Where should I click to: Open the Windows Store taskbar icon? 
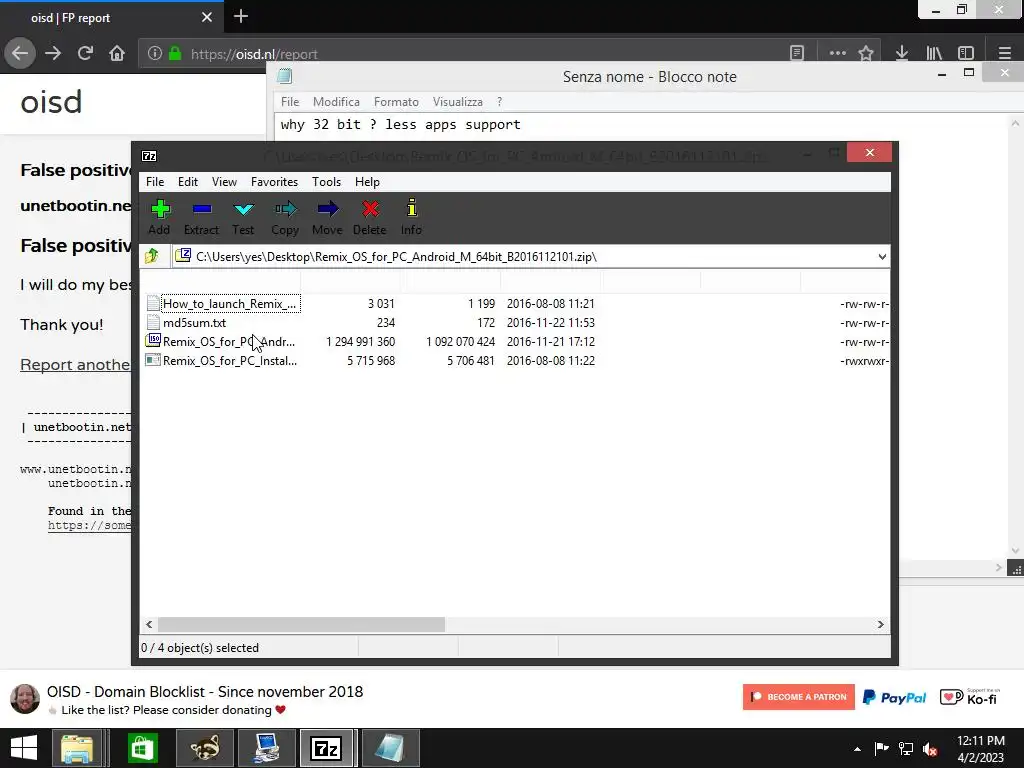point(142,748)
